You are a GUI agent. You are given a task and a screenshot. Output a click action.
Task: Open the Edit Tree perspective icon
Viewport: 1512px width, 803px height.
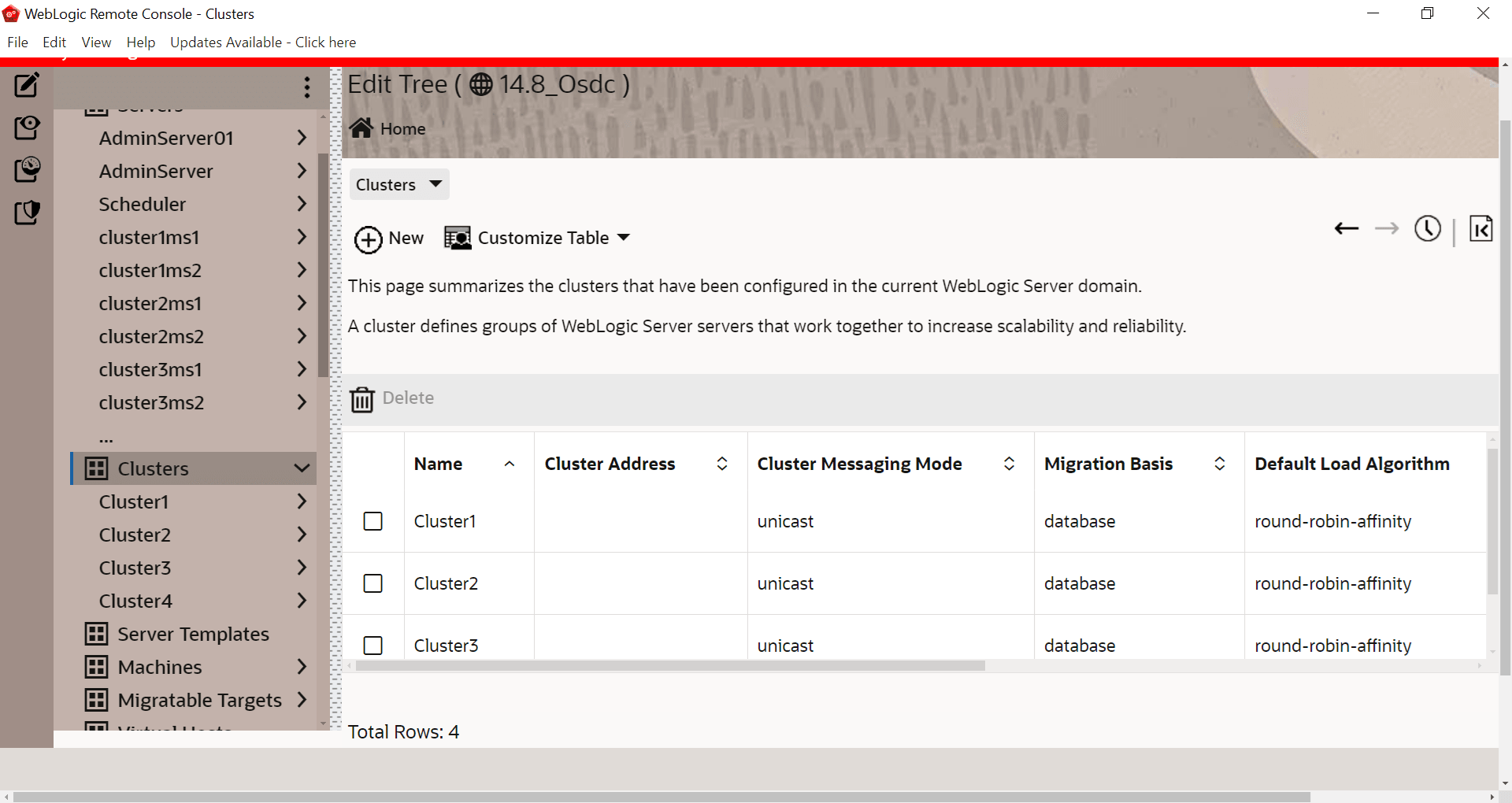click(x=27, y=85)
